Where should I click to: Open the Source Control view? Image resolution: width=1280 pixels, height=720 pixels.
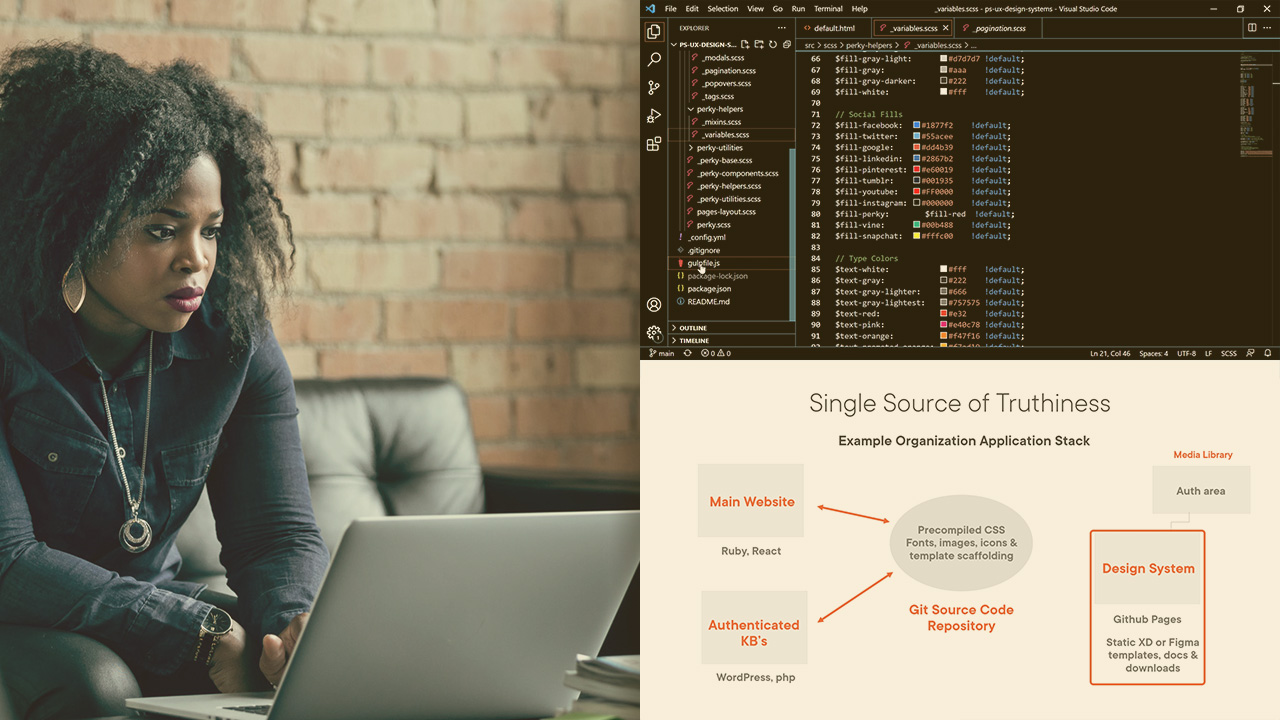tap(654, 88)
